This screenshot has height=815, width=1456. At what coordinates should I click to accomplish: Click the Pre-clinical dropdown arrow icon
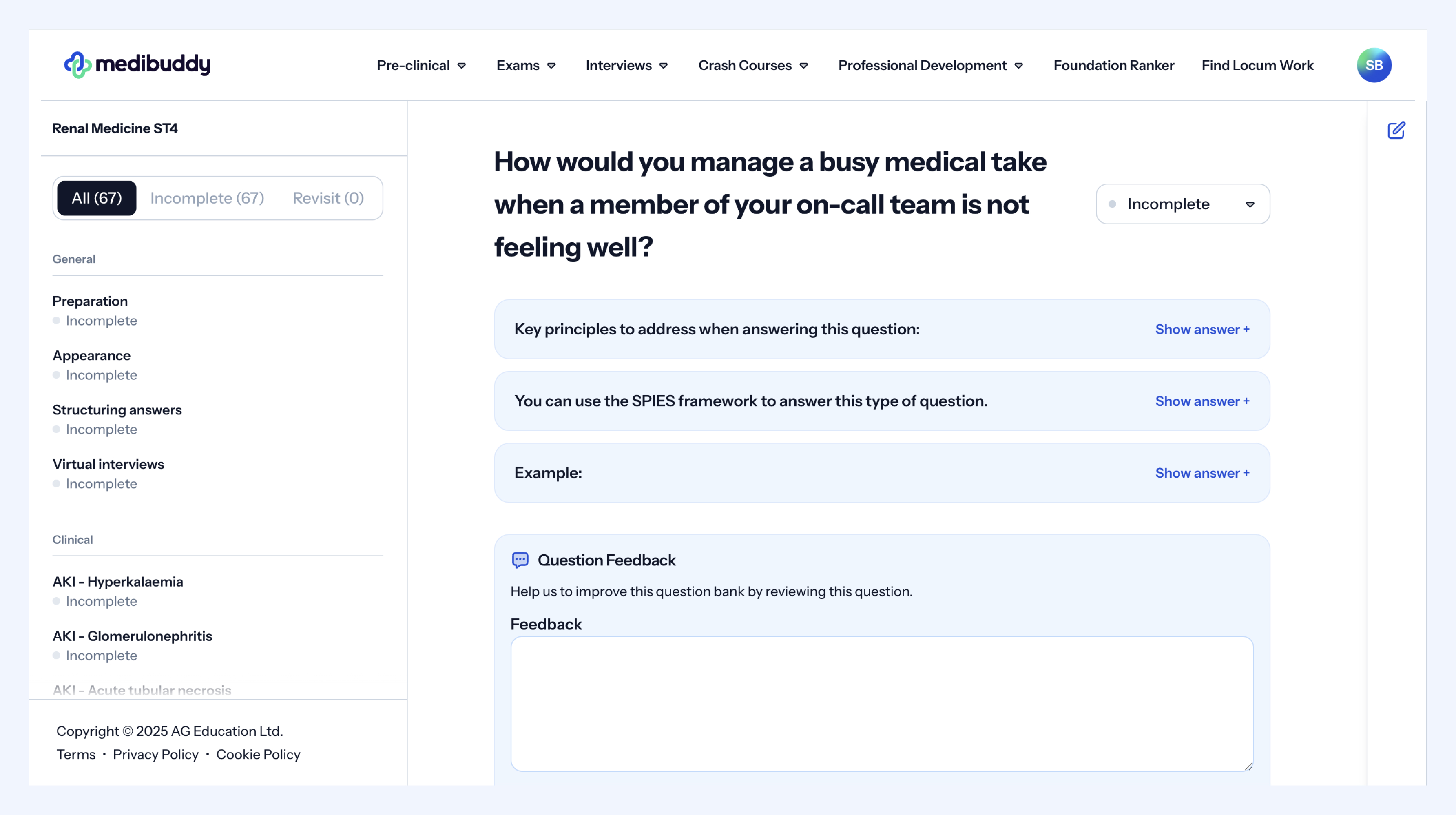[462, 66]
